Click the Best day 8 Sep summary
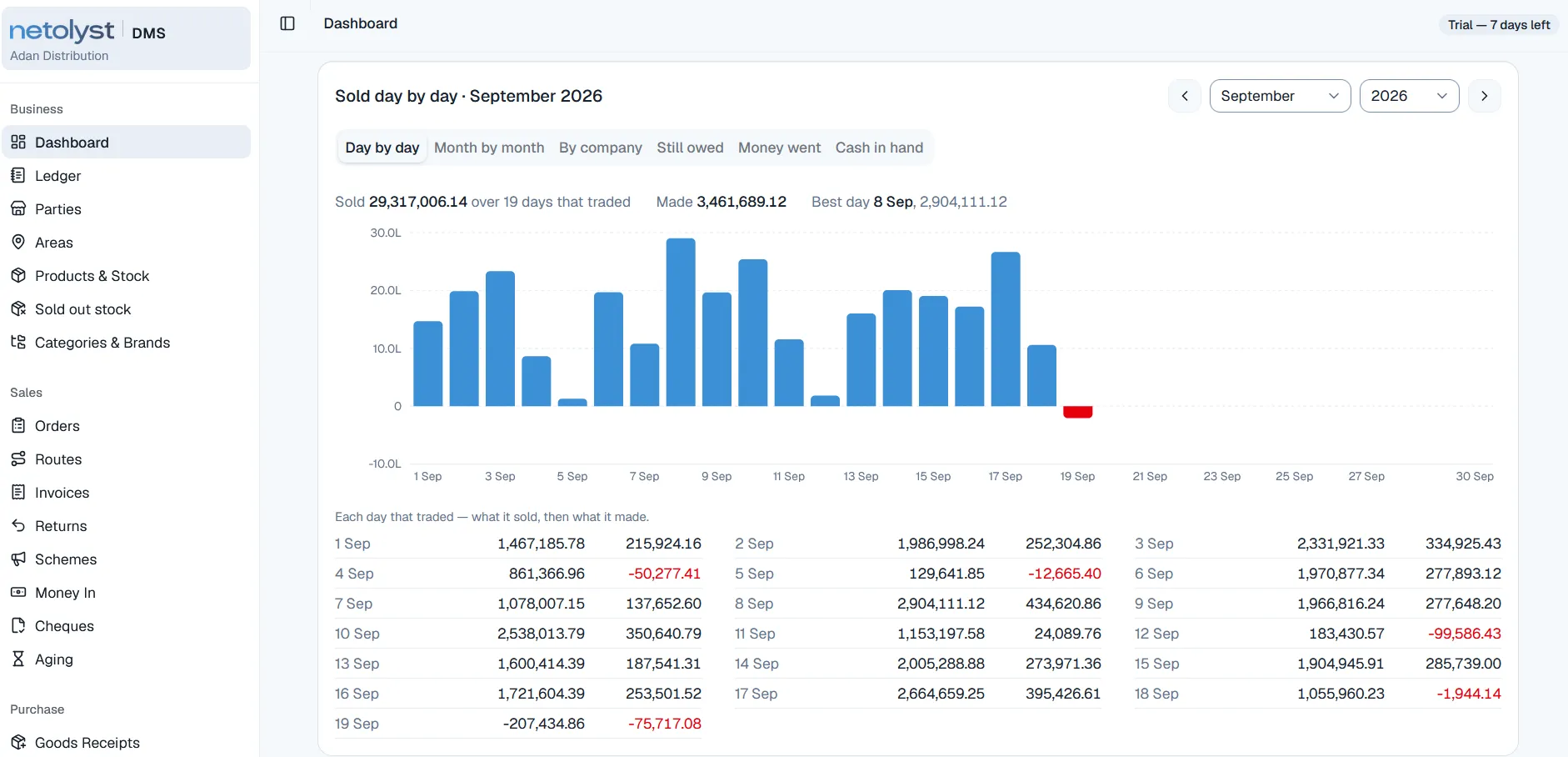1568x757 pixels. point(909,202)
